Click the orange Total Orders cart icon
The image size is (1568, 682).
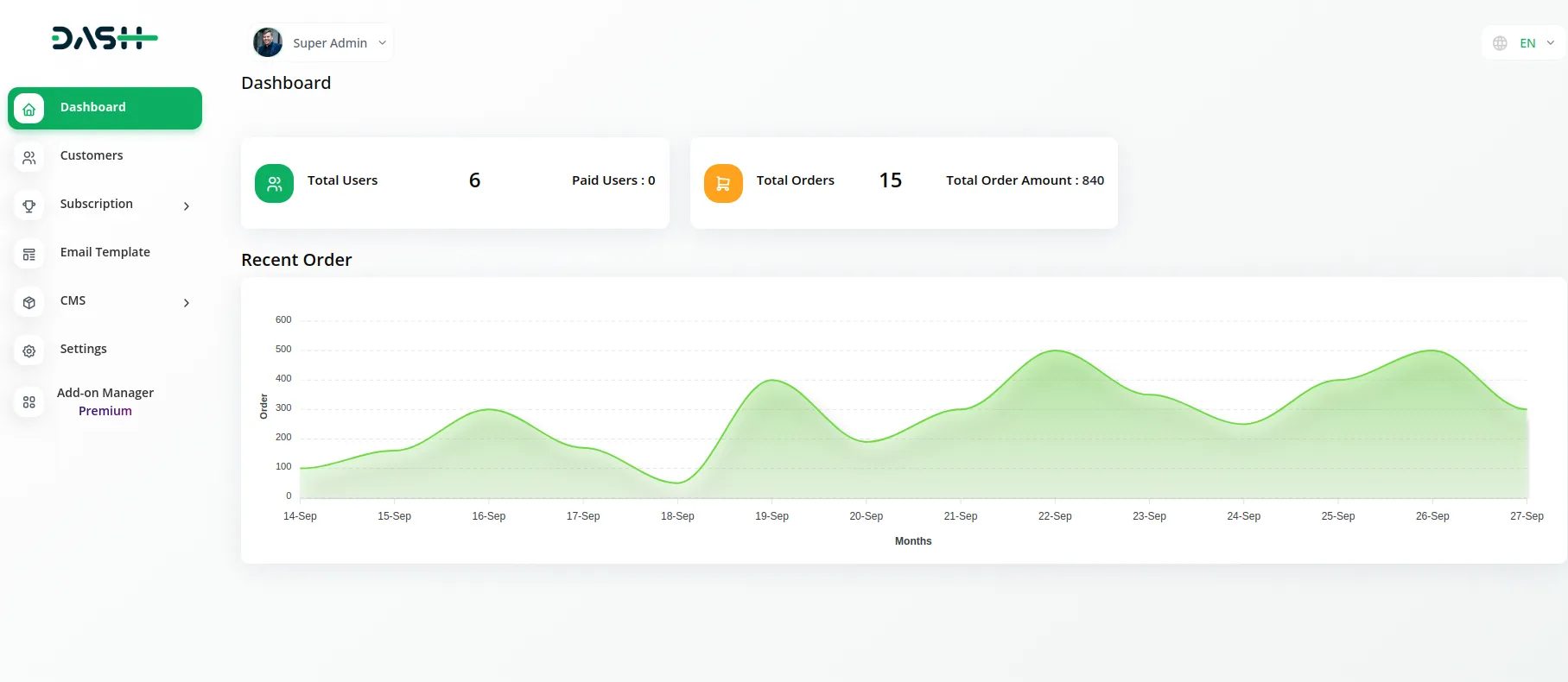pos(723,183)
